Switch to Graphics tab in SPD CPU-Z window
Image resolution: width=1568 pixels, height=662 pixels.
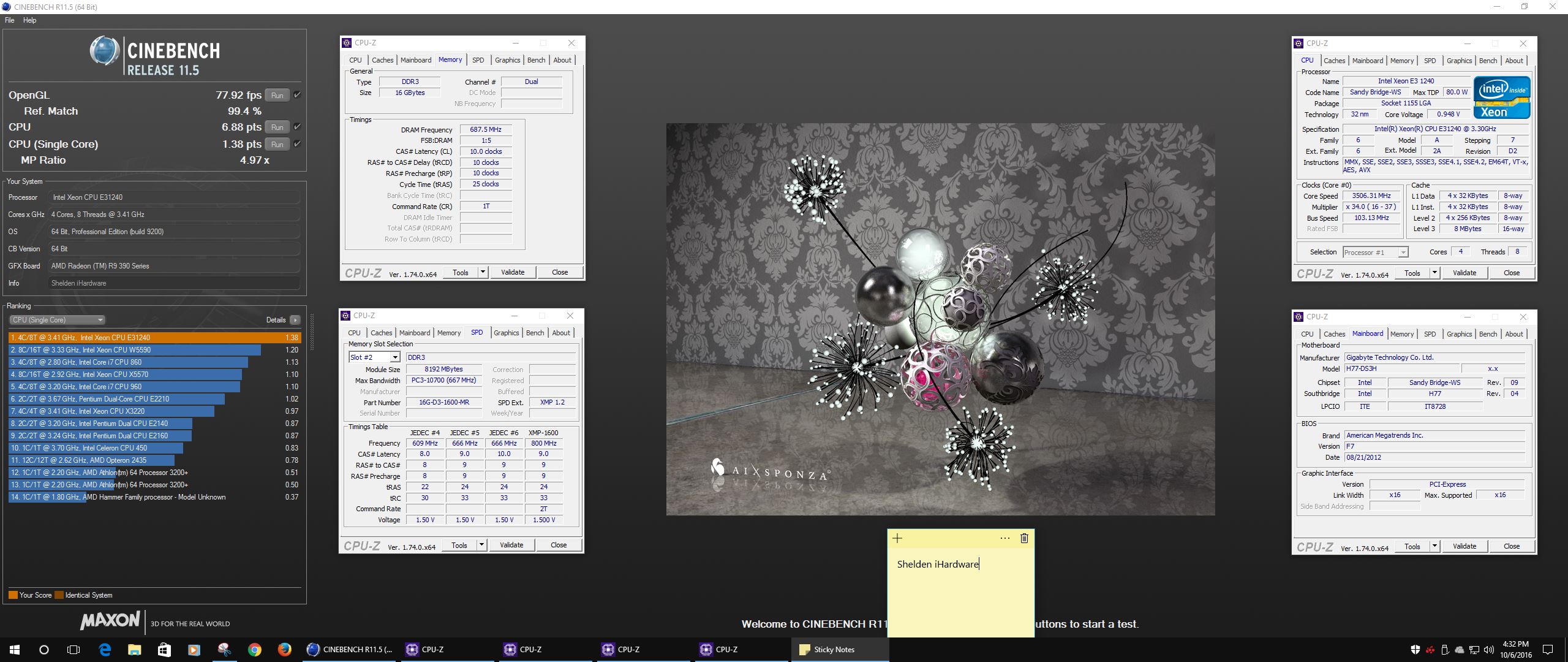click(x=506, y=333)
